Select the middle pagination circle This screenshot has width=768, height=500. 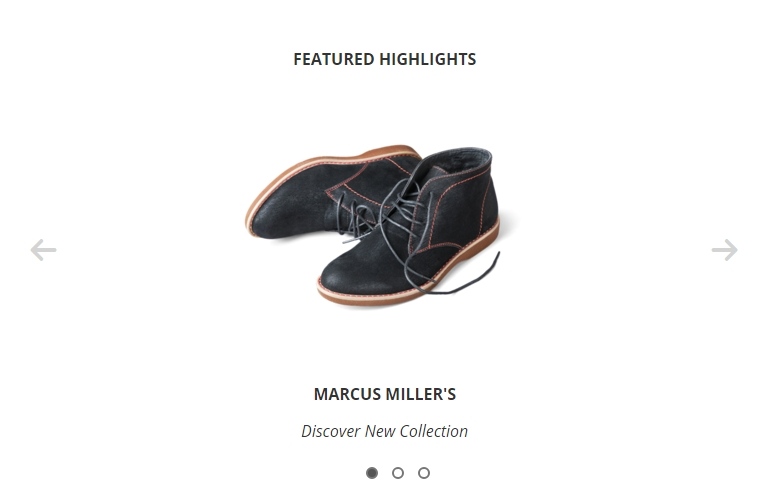click(398, 473)
